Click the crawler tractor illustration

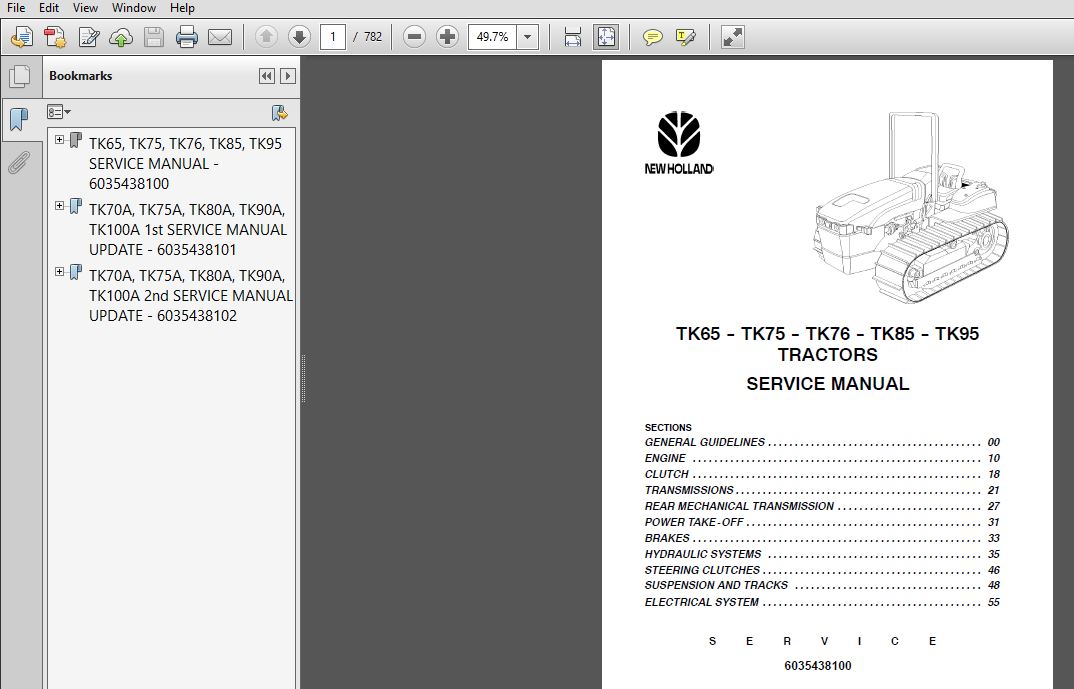click(x=911, y=208)
